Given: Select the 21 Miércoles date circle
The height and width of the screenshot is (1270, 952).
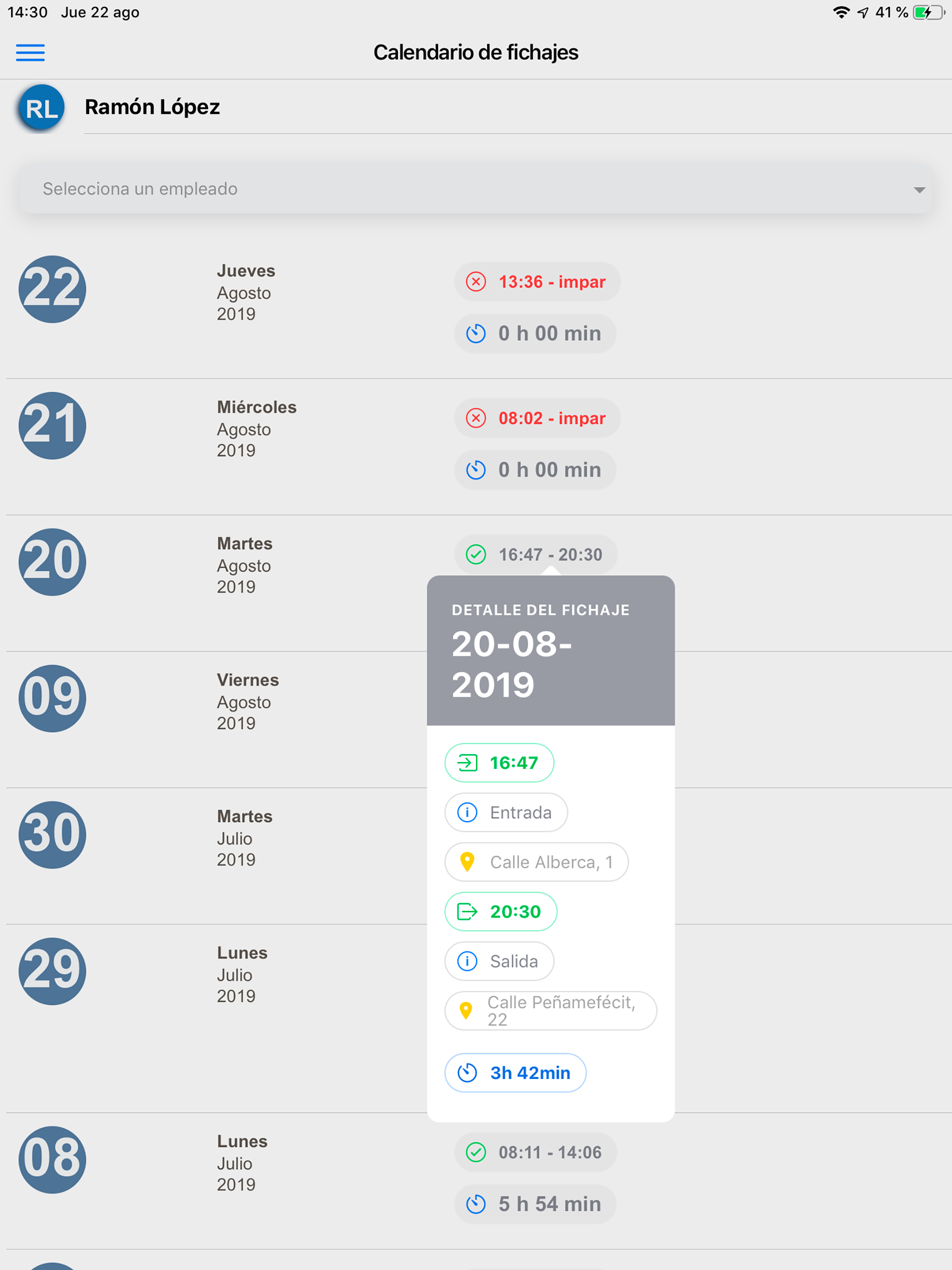Looking at the screenshot, I should click(52, 425).
